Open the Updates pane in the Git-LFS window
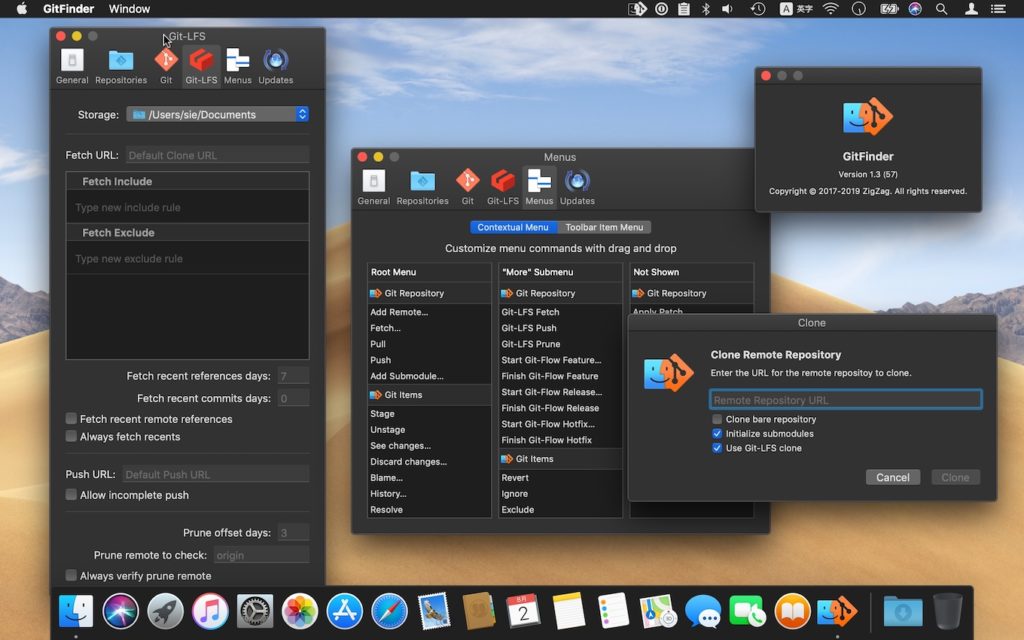The height and width of the screenshot is (640, 1024). 274,63
